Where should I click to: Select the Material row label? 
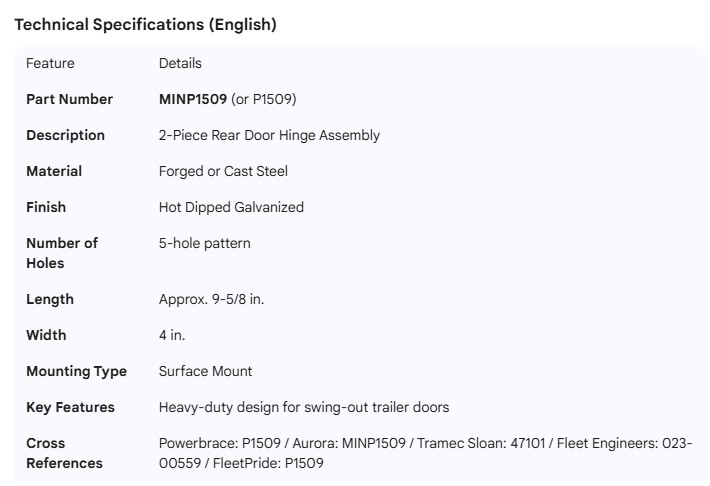(x=54, y=171)
